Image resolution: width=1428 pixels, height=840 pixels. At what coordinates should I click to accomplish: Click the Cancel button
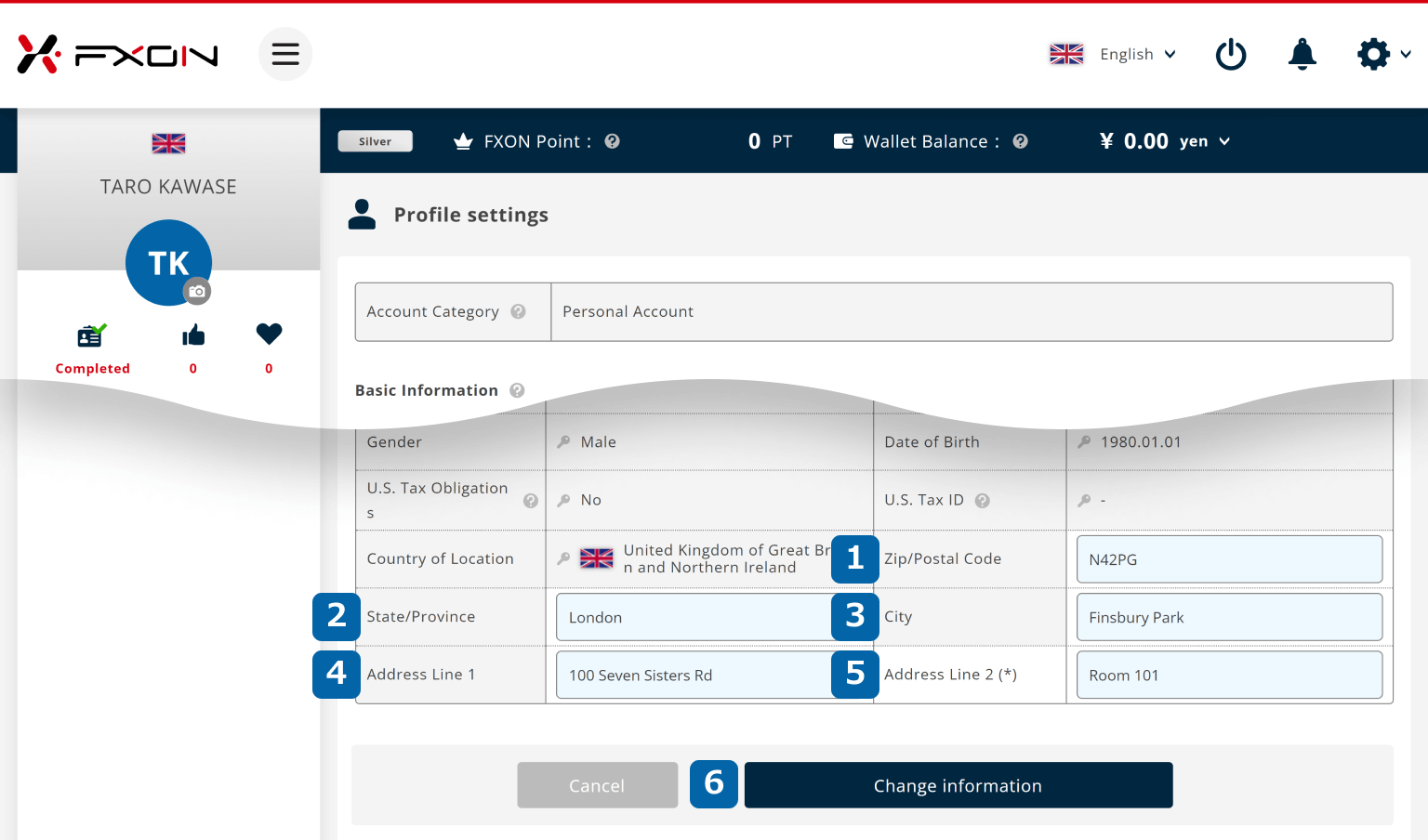click(x=598, y=785)
